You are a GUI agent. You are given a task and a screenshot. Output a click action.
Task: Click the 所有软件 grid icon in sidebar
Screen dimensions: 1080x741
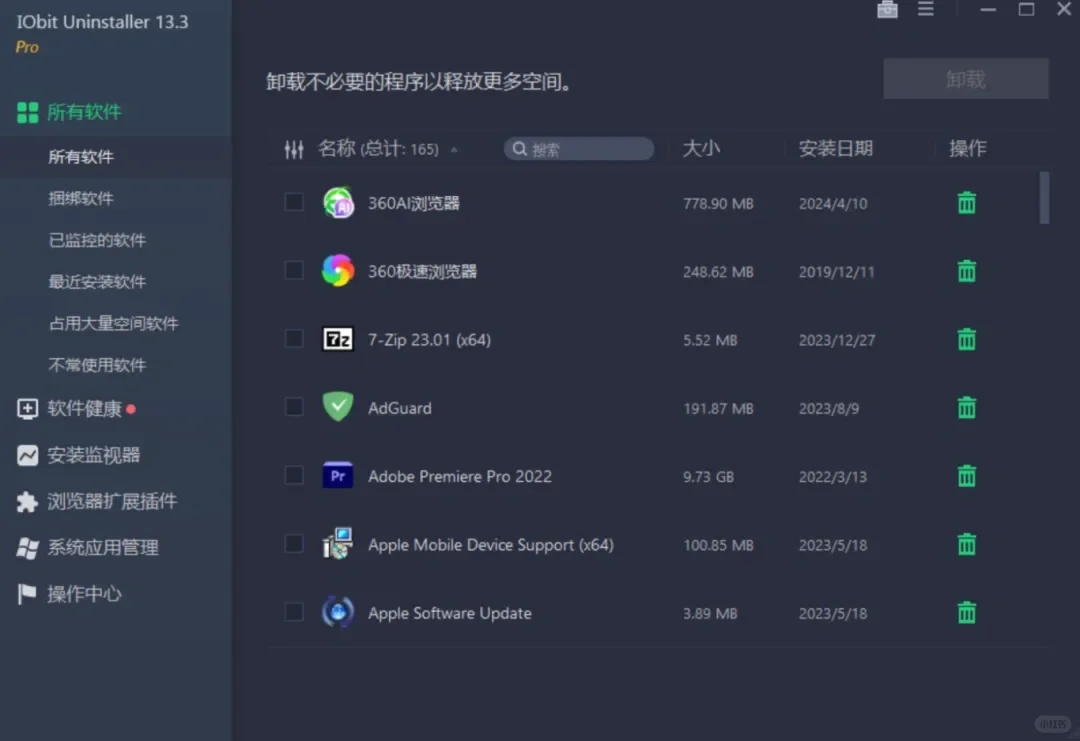27,112
